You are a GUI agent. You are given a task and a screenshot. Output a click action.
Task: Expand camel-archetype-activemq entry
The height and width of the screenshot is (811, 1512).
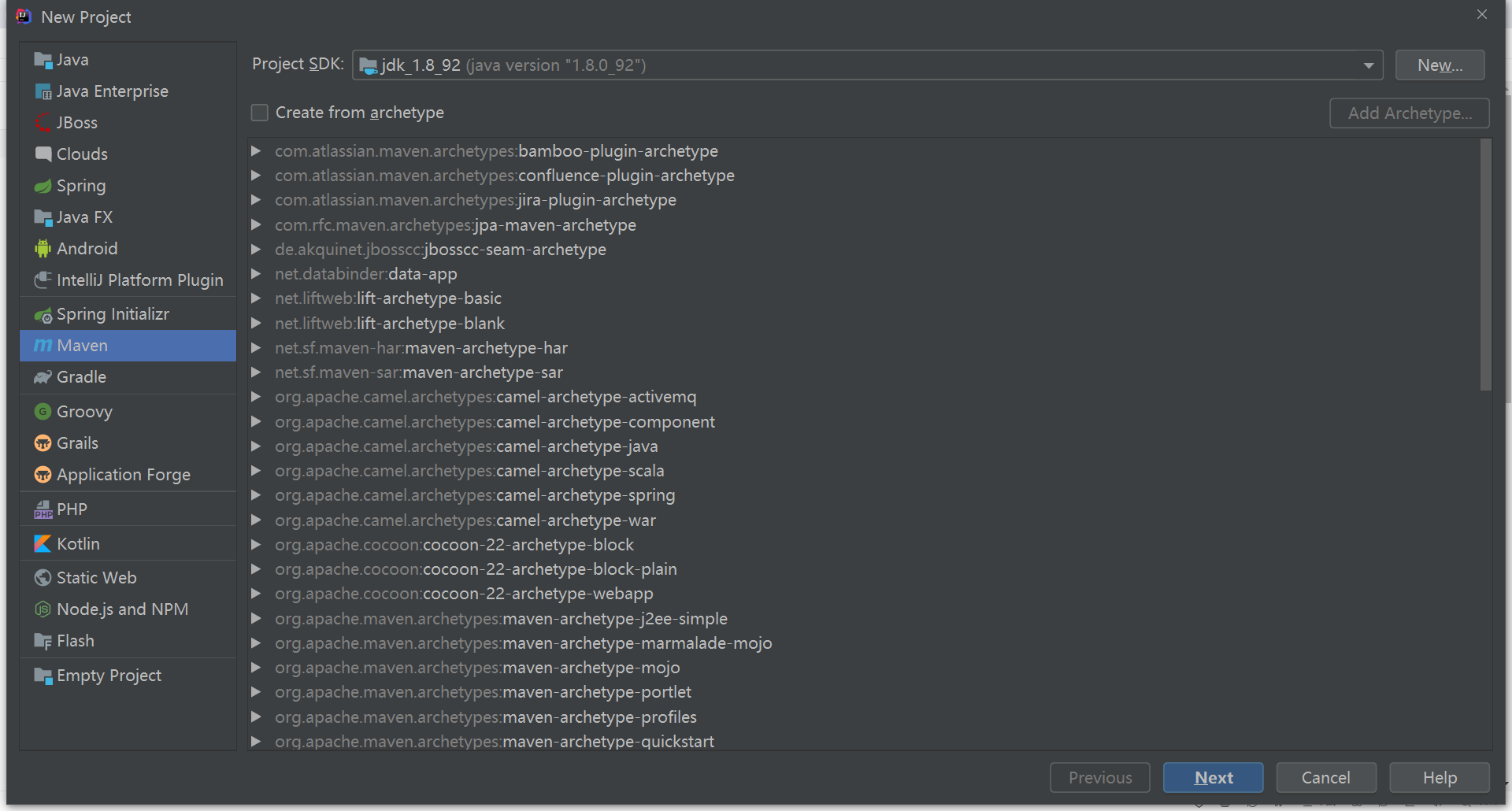point(256,397)
